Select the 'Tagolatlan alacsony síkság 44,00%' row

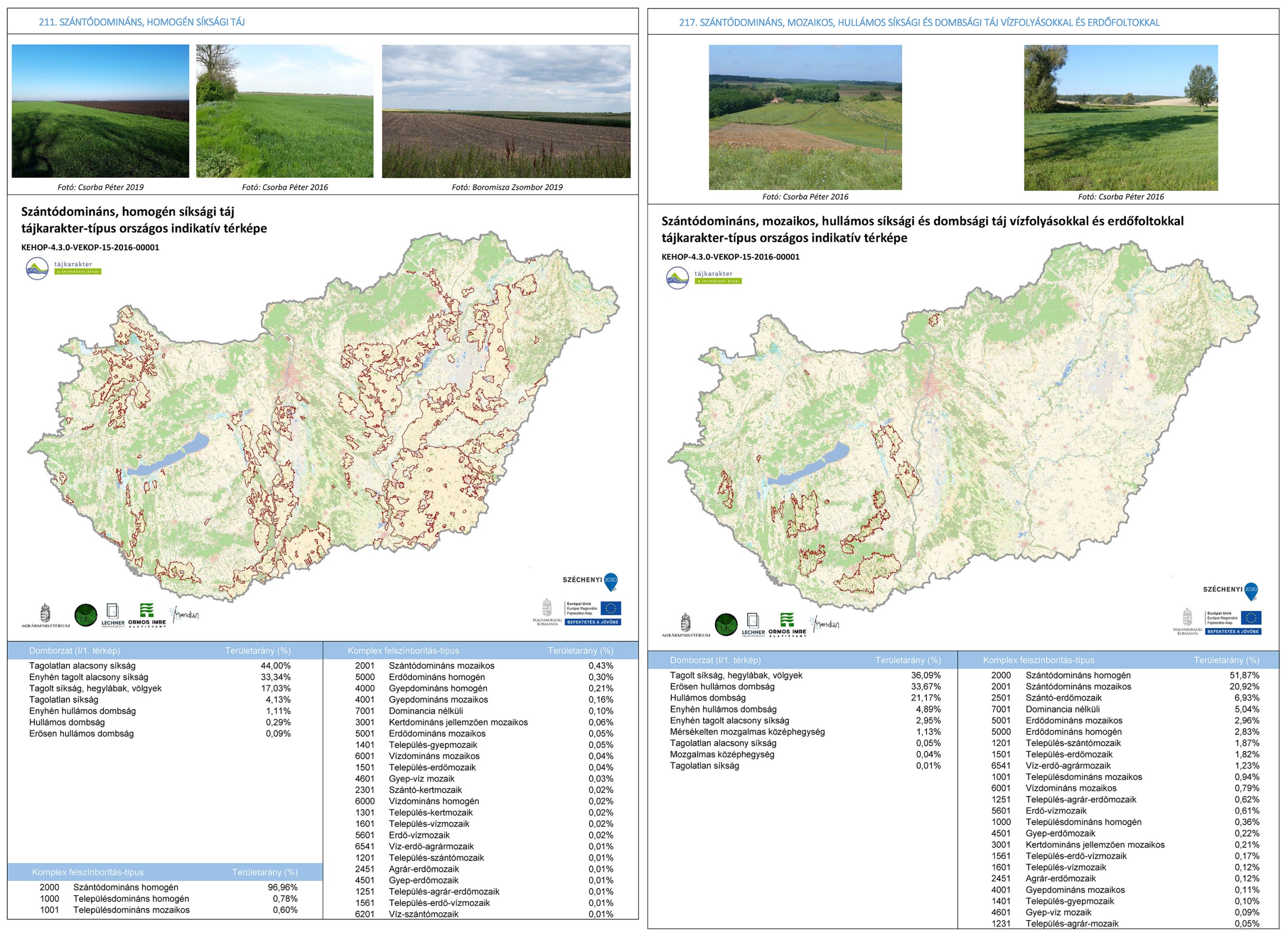pyautogui.click(x=160, y=666)
